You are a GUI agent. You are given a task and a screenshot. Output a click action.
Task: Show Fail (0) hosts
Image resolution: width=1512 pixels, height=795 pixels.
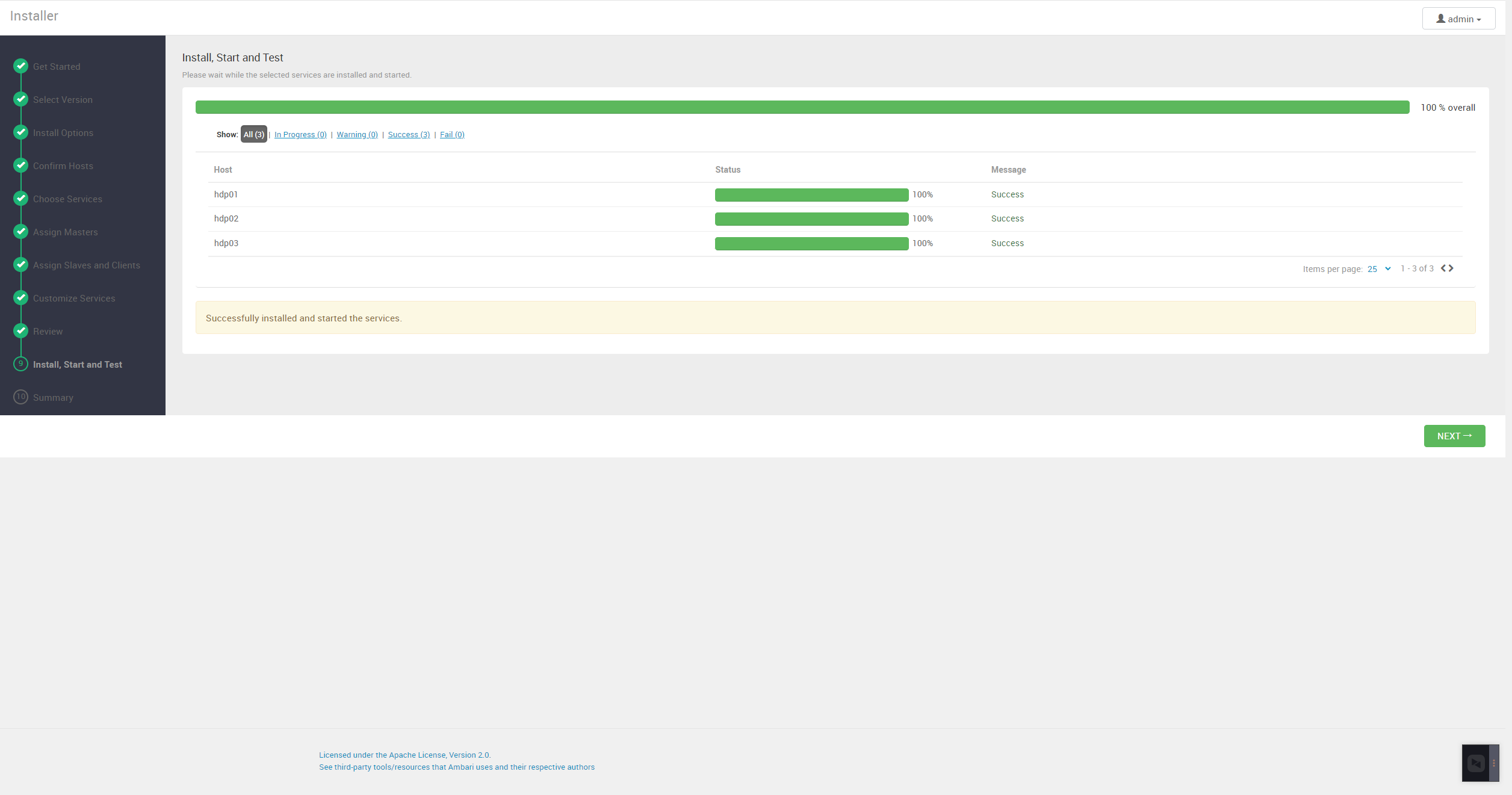coord(452,134)
